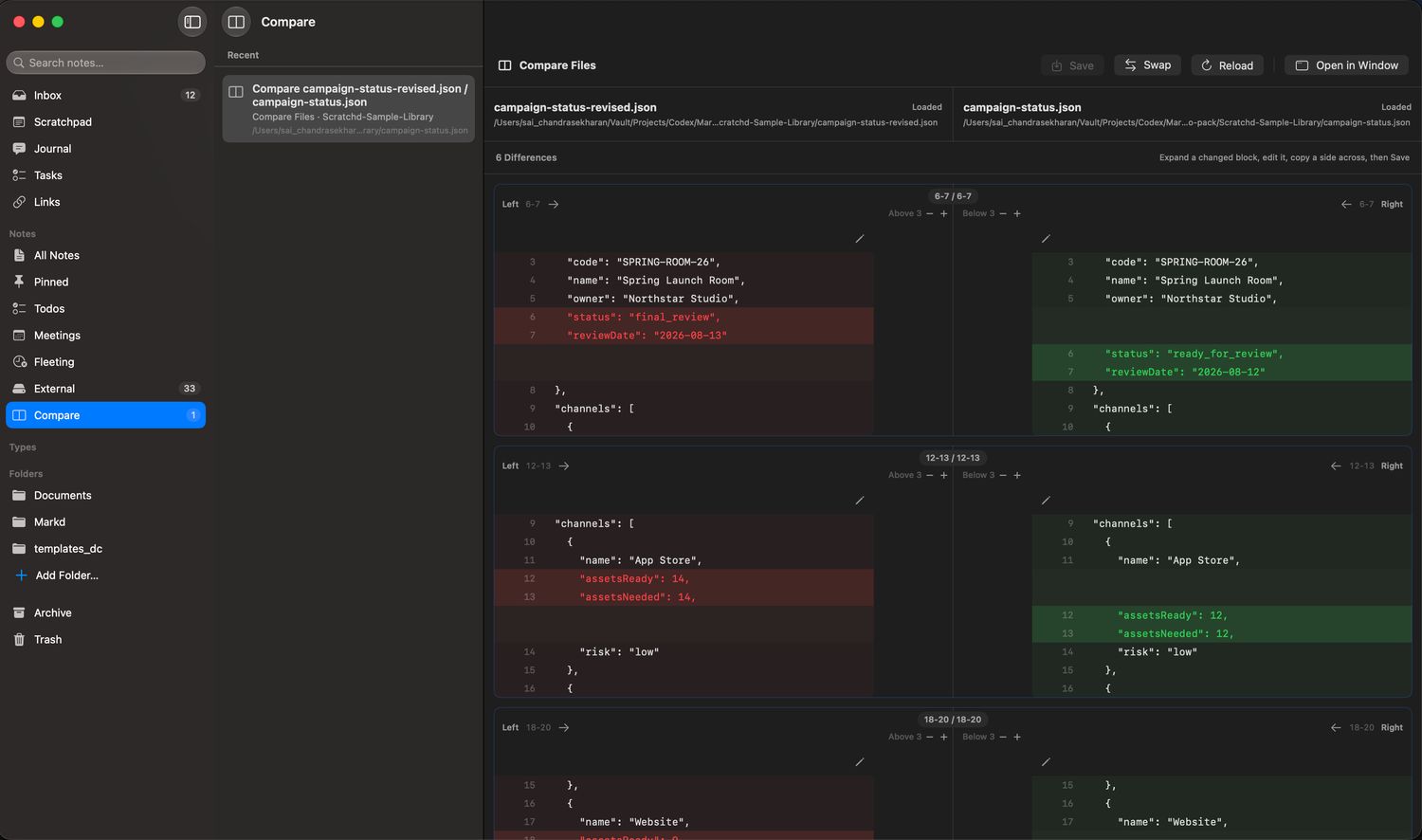The height and width of the screenshot is (840, 1422).
Task: Increase Above context lines for block 6-7
Action: pyautogui.click(x=943, y=214)
